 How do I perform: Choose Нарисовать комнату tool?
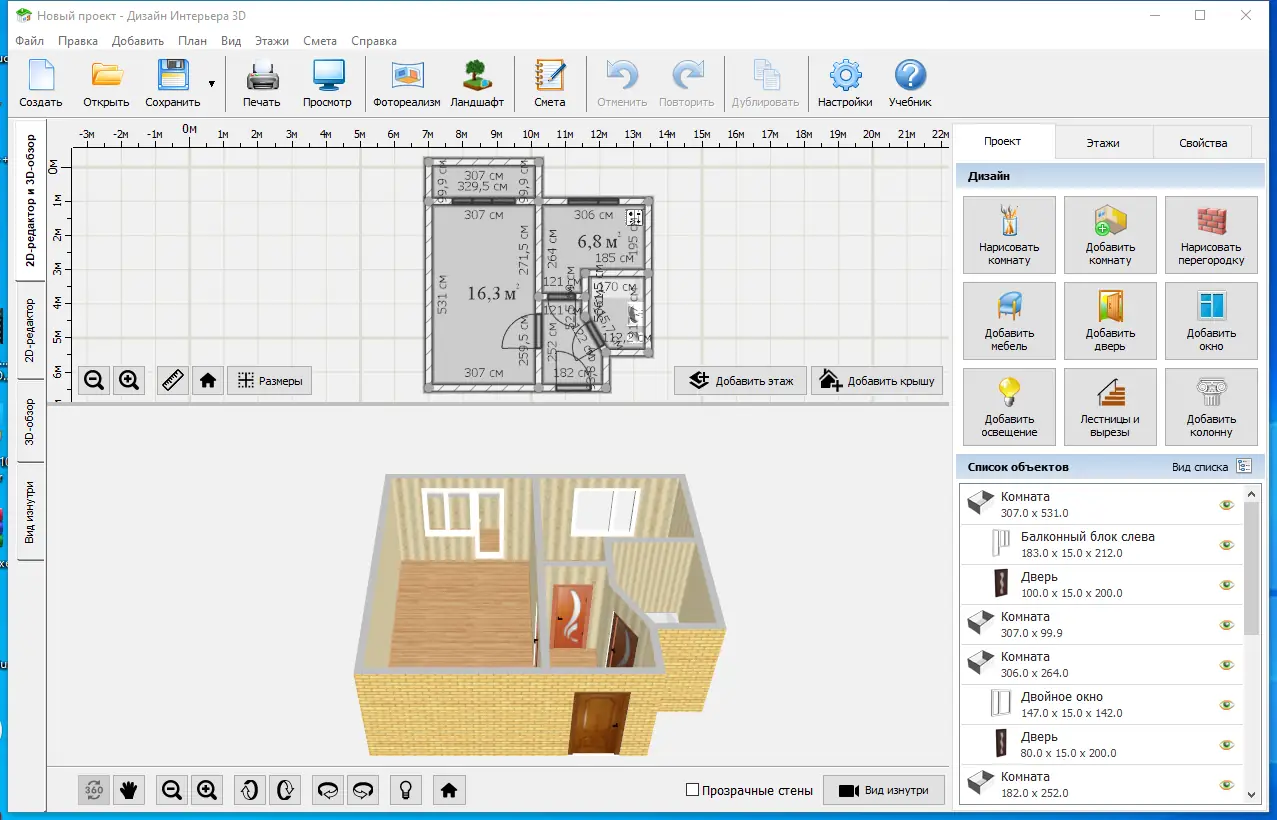pyautogui.click(x=1009, y=235)
